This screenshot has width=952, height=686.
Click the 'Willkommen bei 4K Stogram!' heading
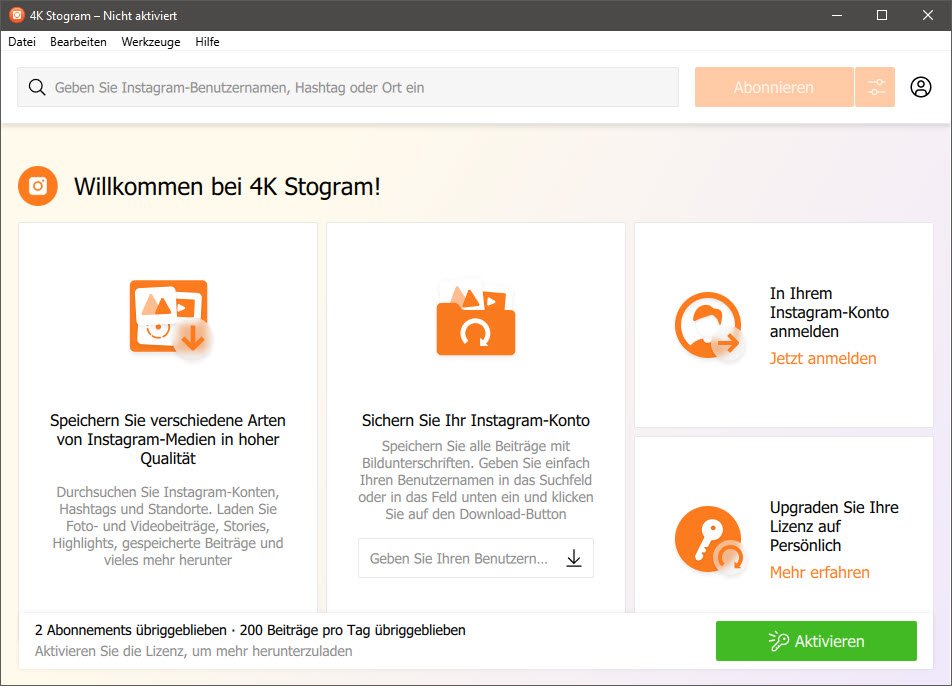pyautogui.click(x=227, y=186)
